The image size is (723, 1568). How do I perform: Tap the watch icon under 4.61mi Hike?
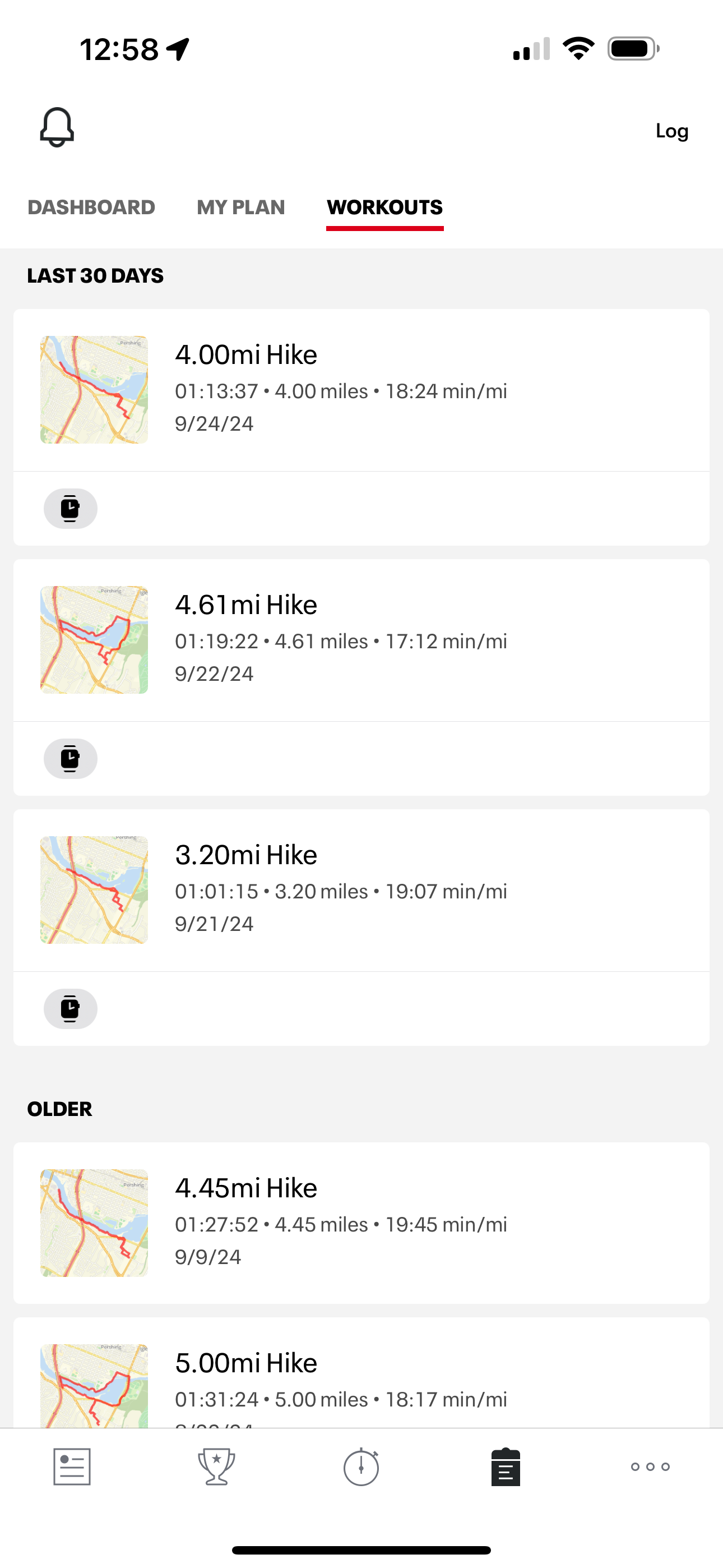click(x=71, y=759)
